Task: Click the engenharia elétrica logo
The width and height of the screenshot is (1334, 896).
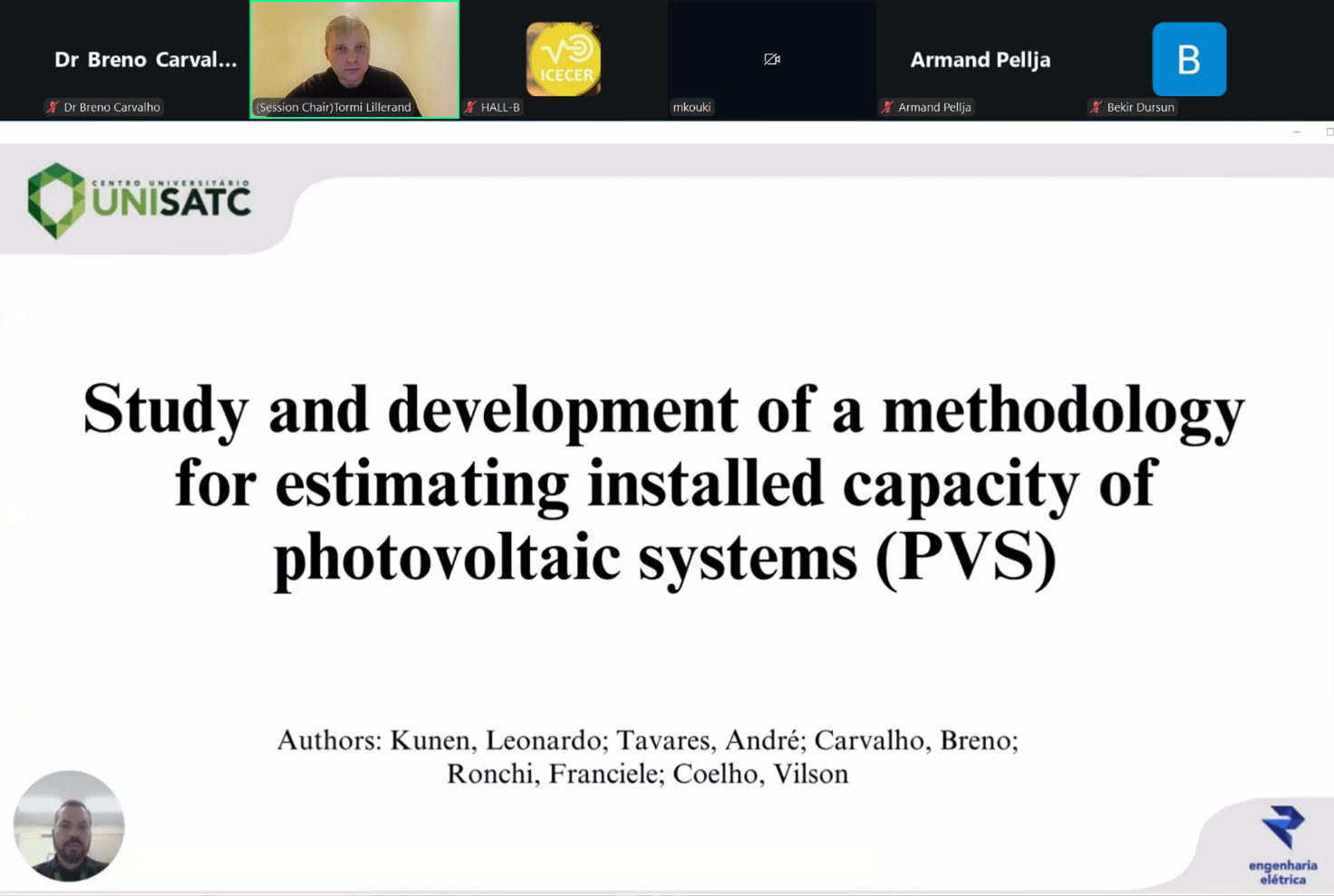Action: 1282,844
